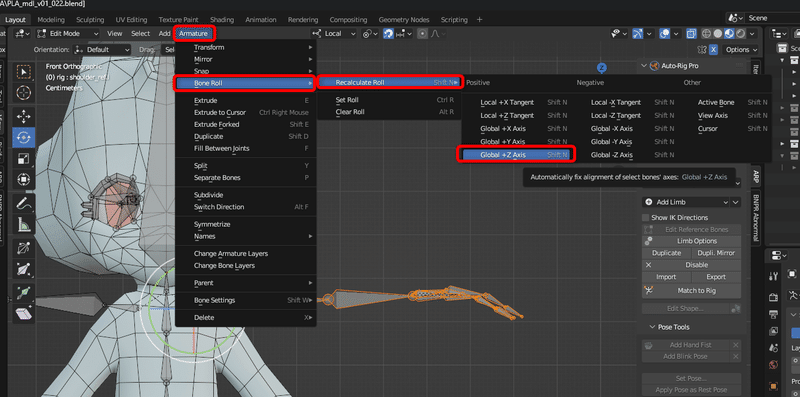Select the Move tool in left toolbar
800x397 pixels.
[23, 116]
